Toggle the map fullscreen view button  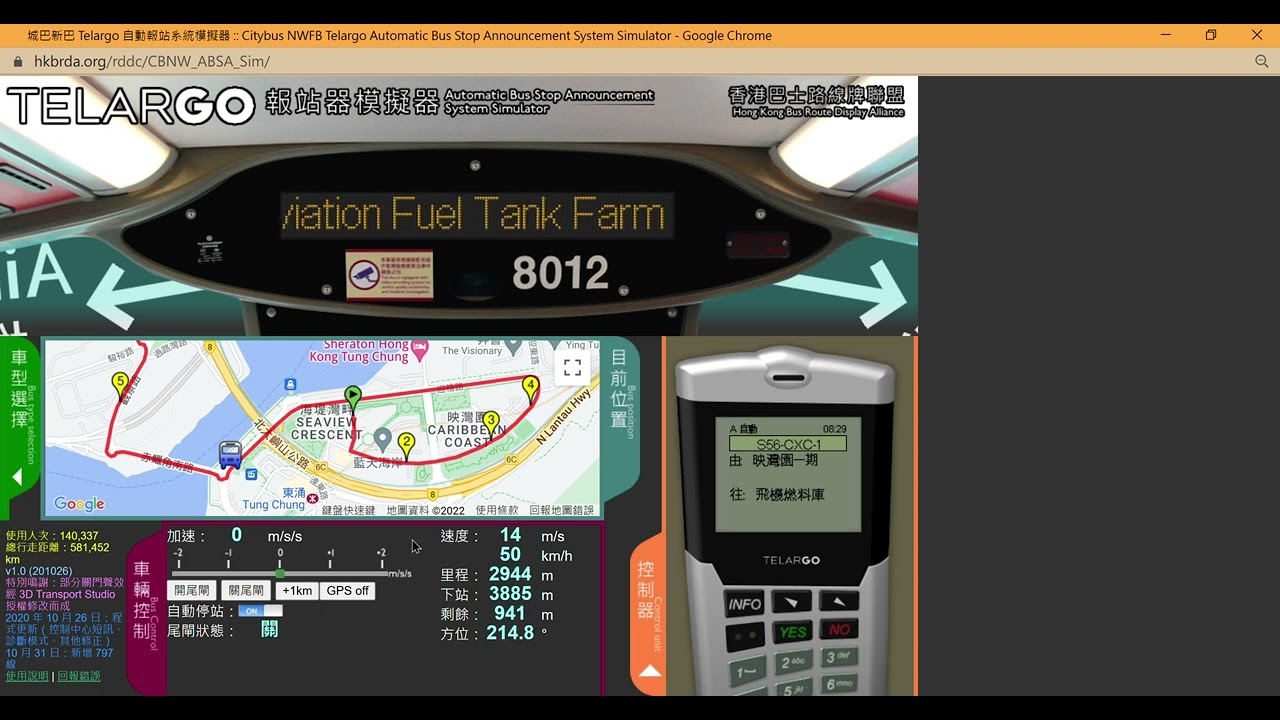point(572,368)
